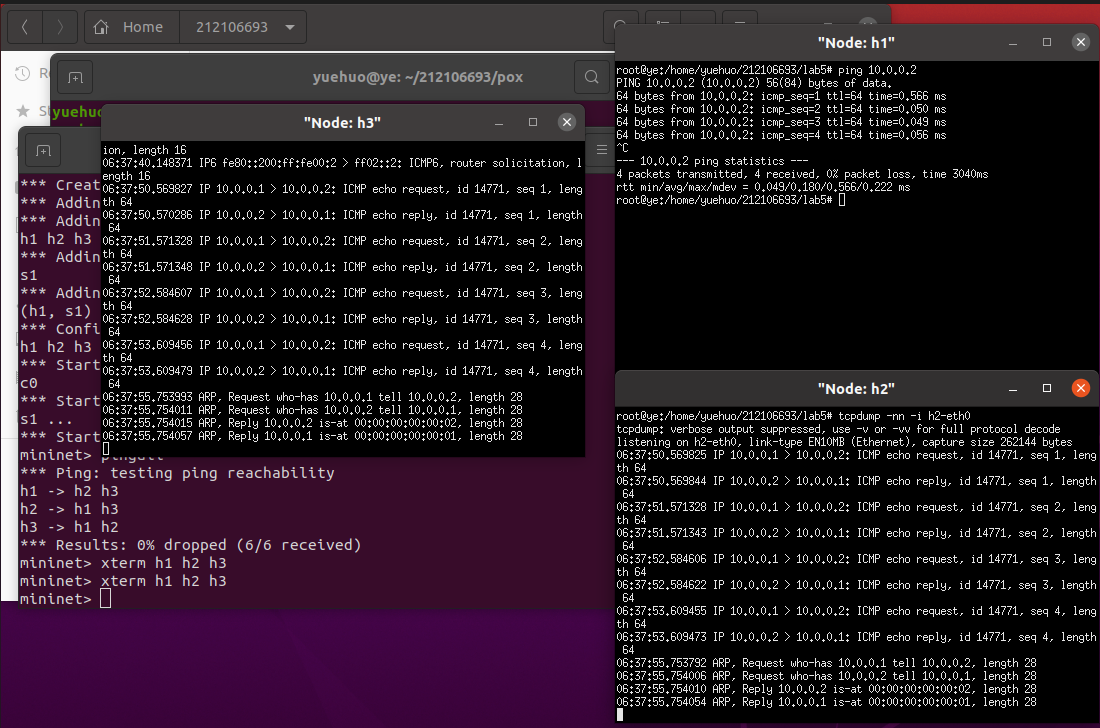This screenshot has width=1100, height=728.
Task: Click the ping 10.0.0.2 command line in h1
Action: point(766,70)
